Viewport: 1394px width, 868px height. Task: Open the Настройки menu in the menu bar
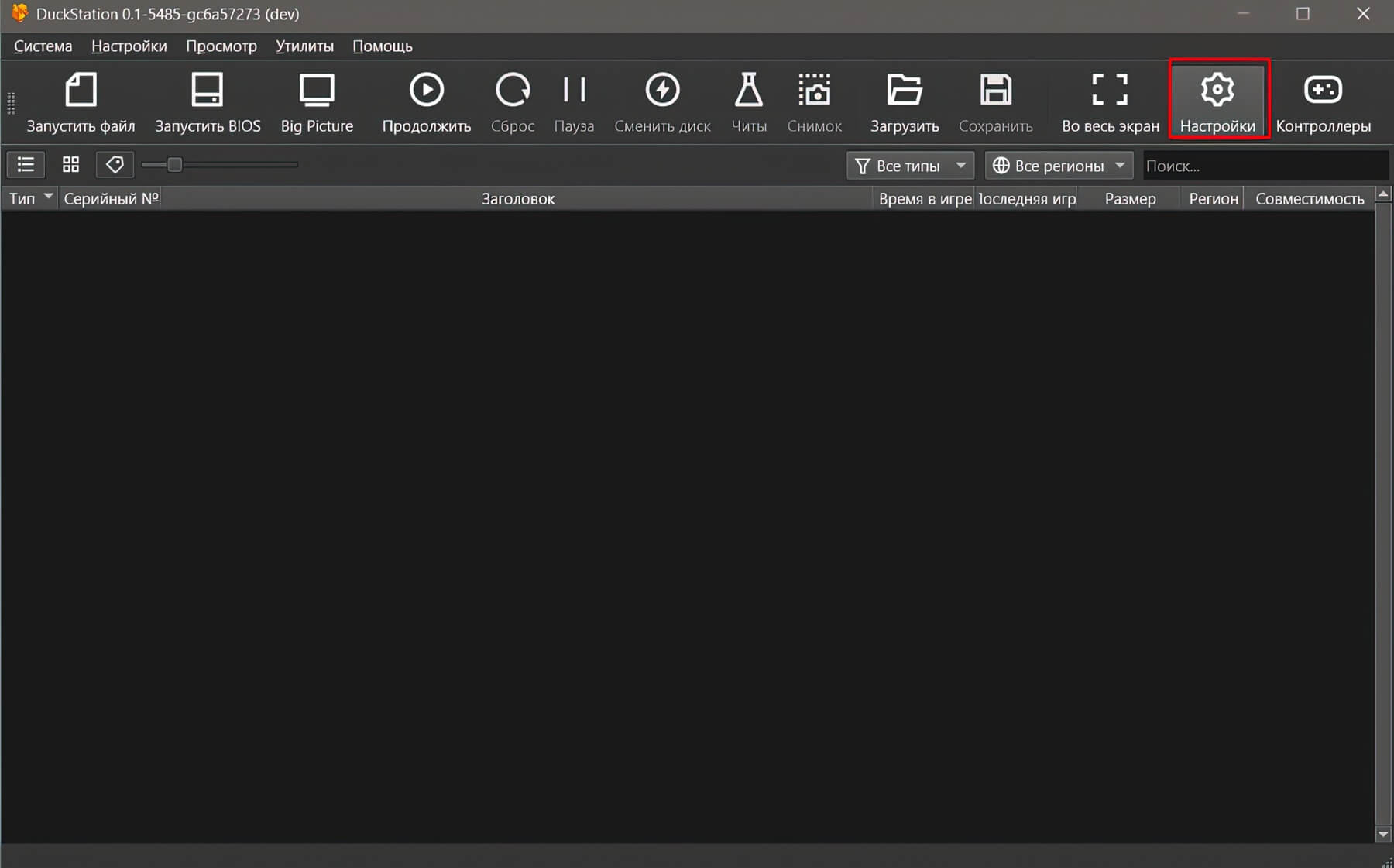(129, 46)
